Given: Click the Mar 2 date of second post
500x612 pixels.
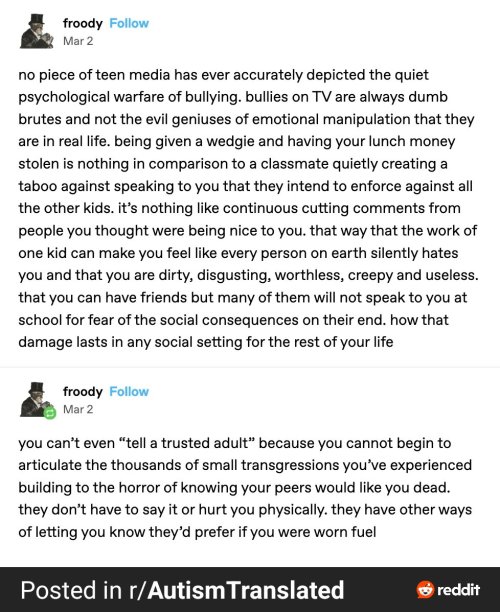Looking at the screenshot, I should 78,409.
